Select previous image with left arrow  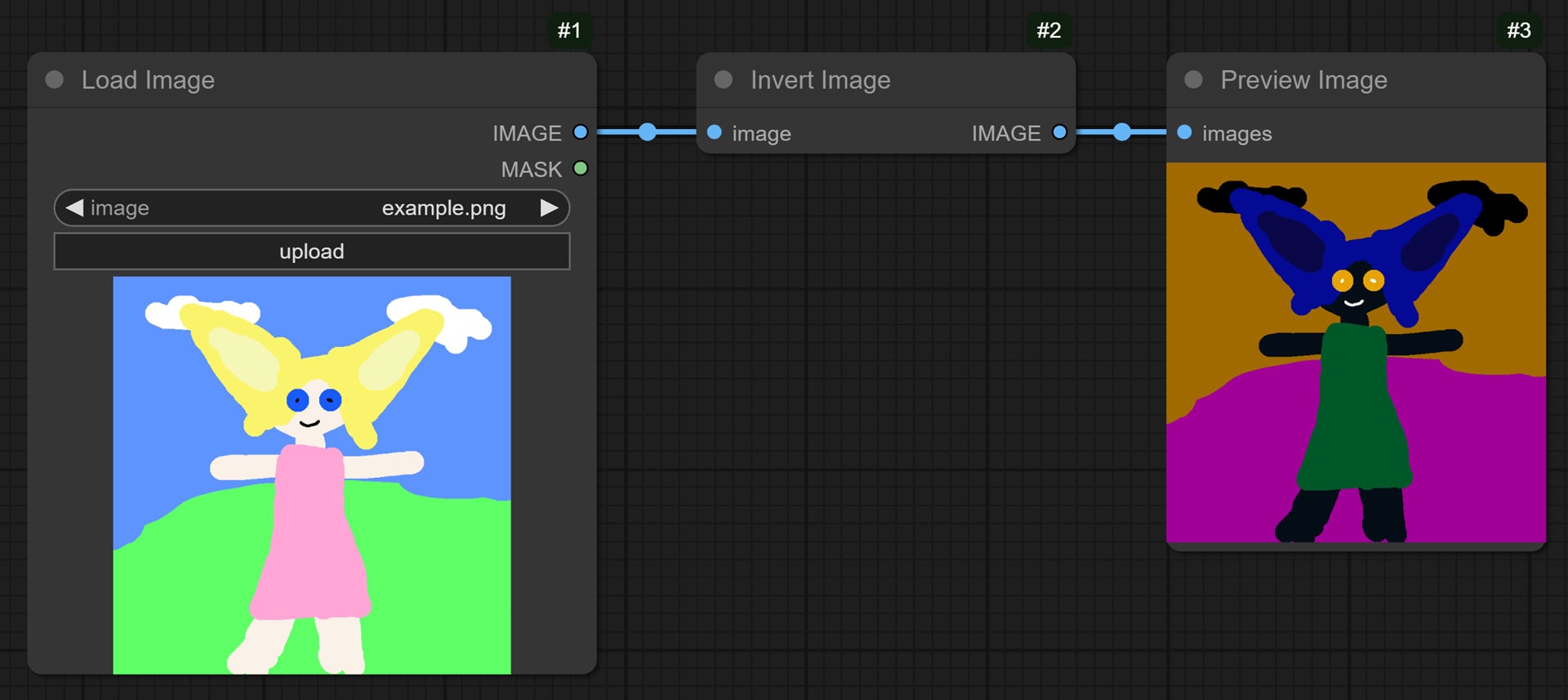point(74,208)
